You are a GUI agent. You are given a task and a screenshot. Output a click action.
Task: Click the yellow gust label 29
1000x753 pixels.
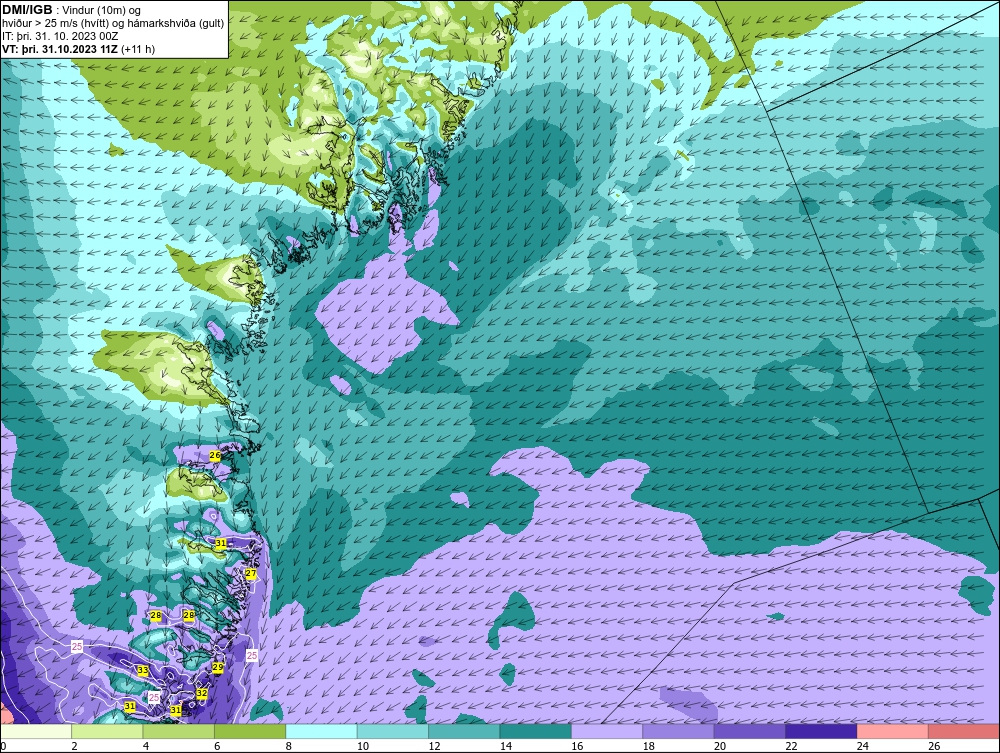tap(217, 667)
